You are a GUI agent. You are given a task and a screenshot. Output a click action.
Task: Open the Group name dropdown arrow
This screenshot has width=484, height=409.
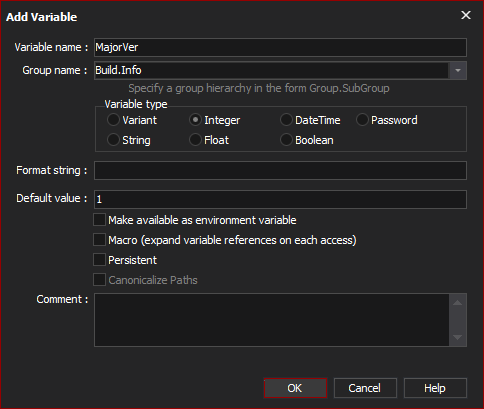(458, 70)
